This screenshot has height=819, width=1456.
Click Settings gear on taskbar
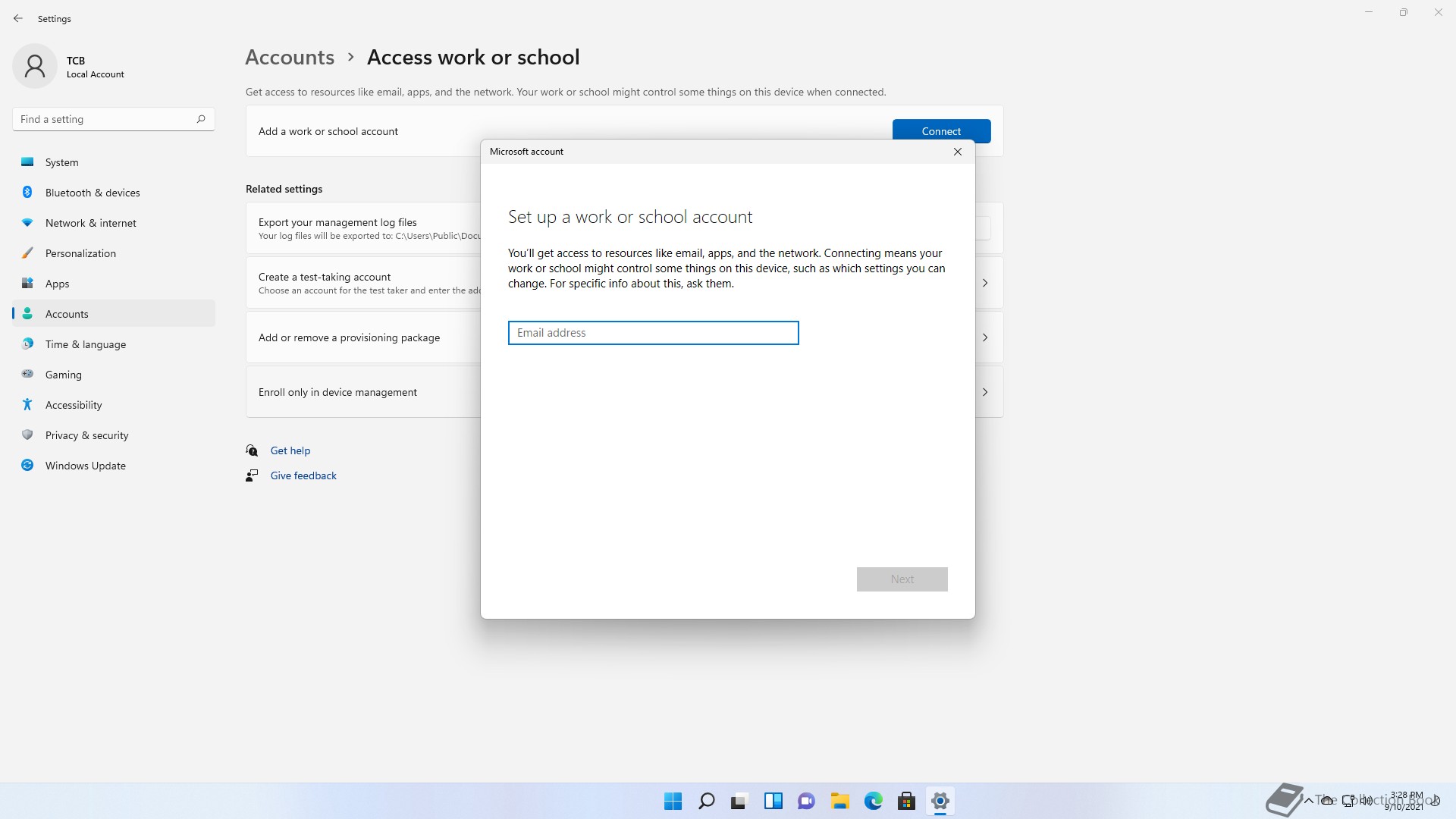click(940, 801)
